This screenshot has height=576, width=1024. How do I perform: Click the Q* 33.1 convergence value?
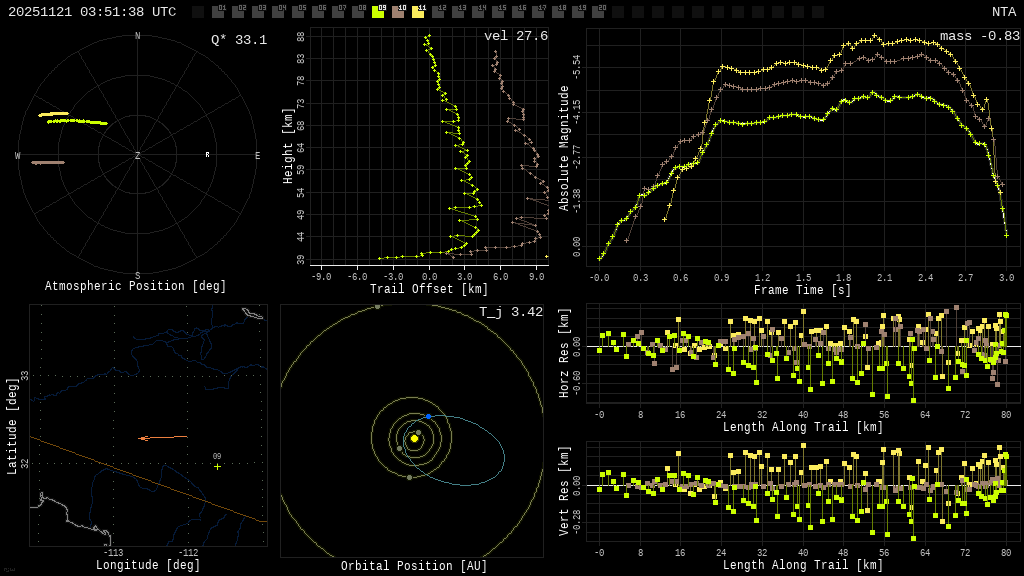[238, 40]
